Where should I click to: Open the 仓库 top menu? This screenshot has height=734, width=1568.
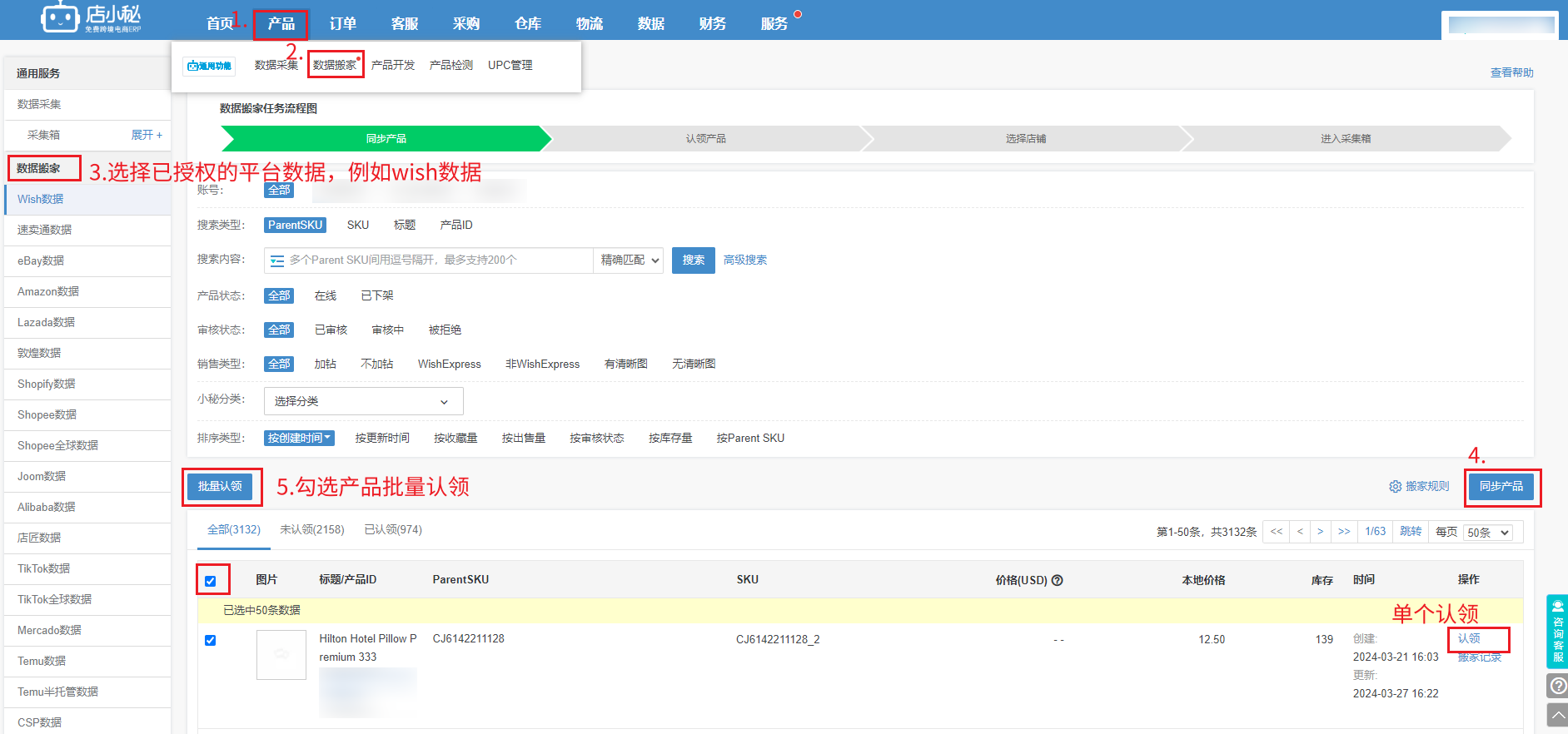tap(528, 23)
